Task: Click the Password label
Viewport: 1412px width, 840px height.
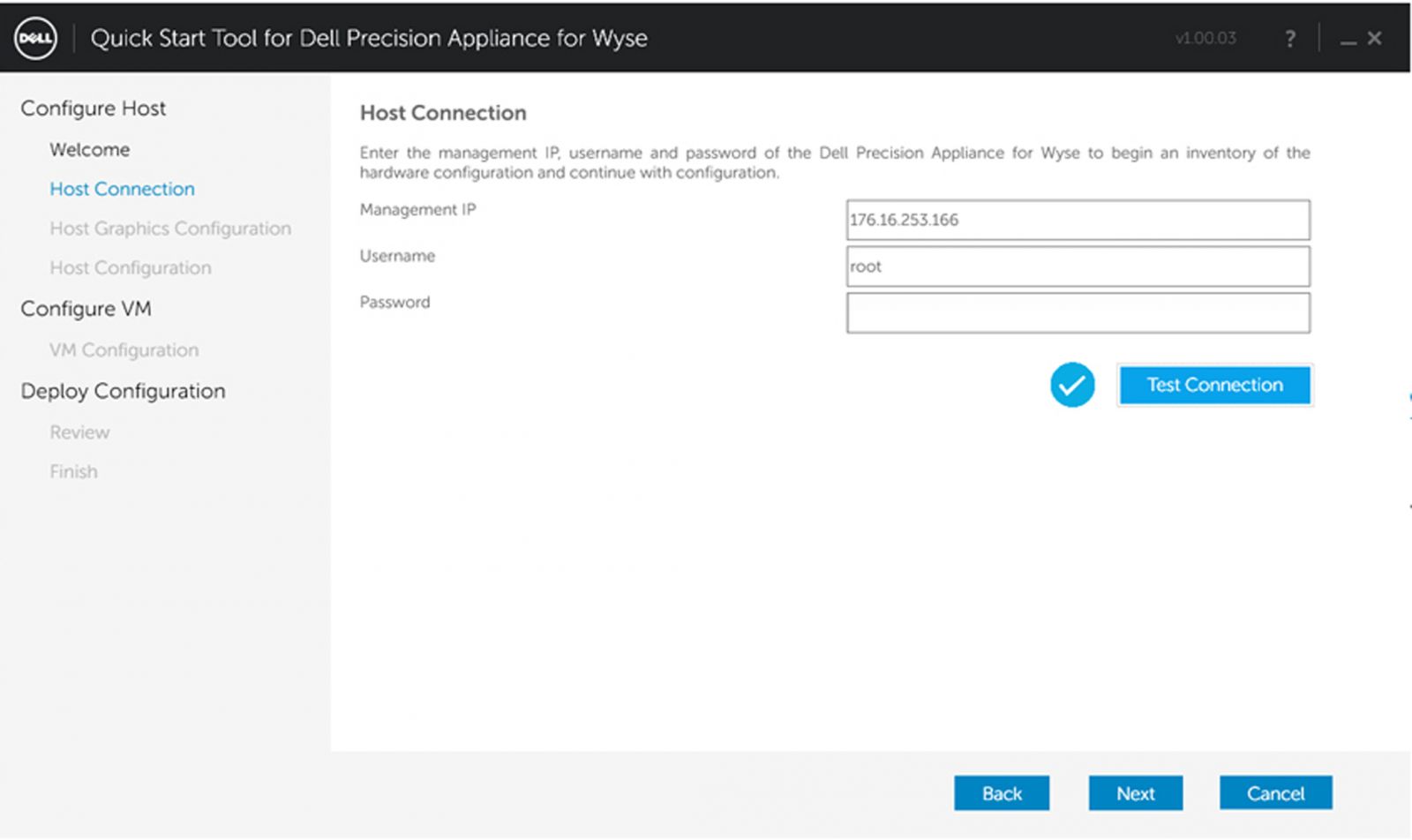Action: click(394, 302)
